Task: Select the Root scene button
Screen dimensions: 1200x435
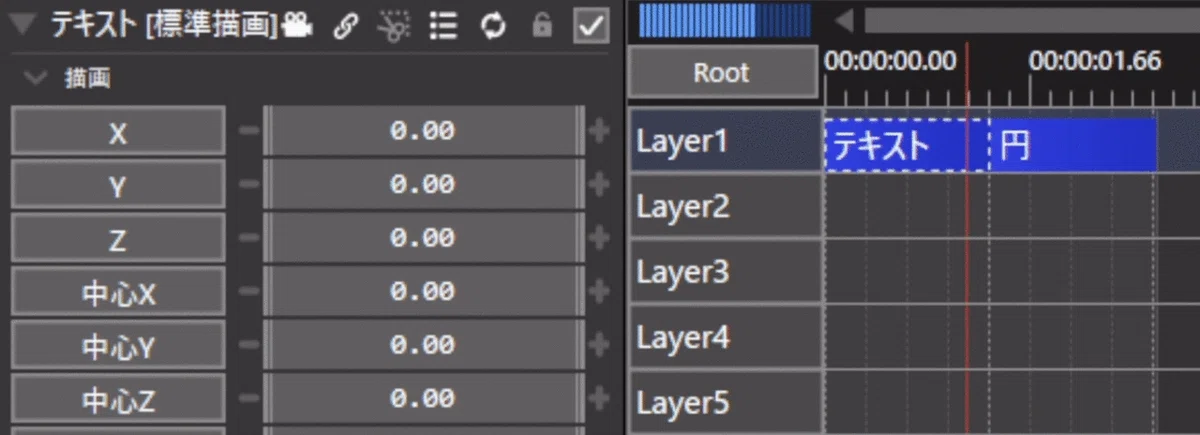Action: pyautogui.click(x=721, y=73)
